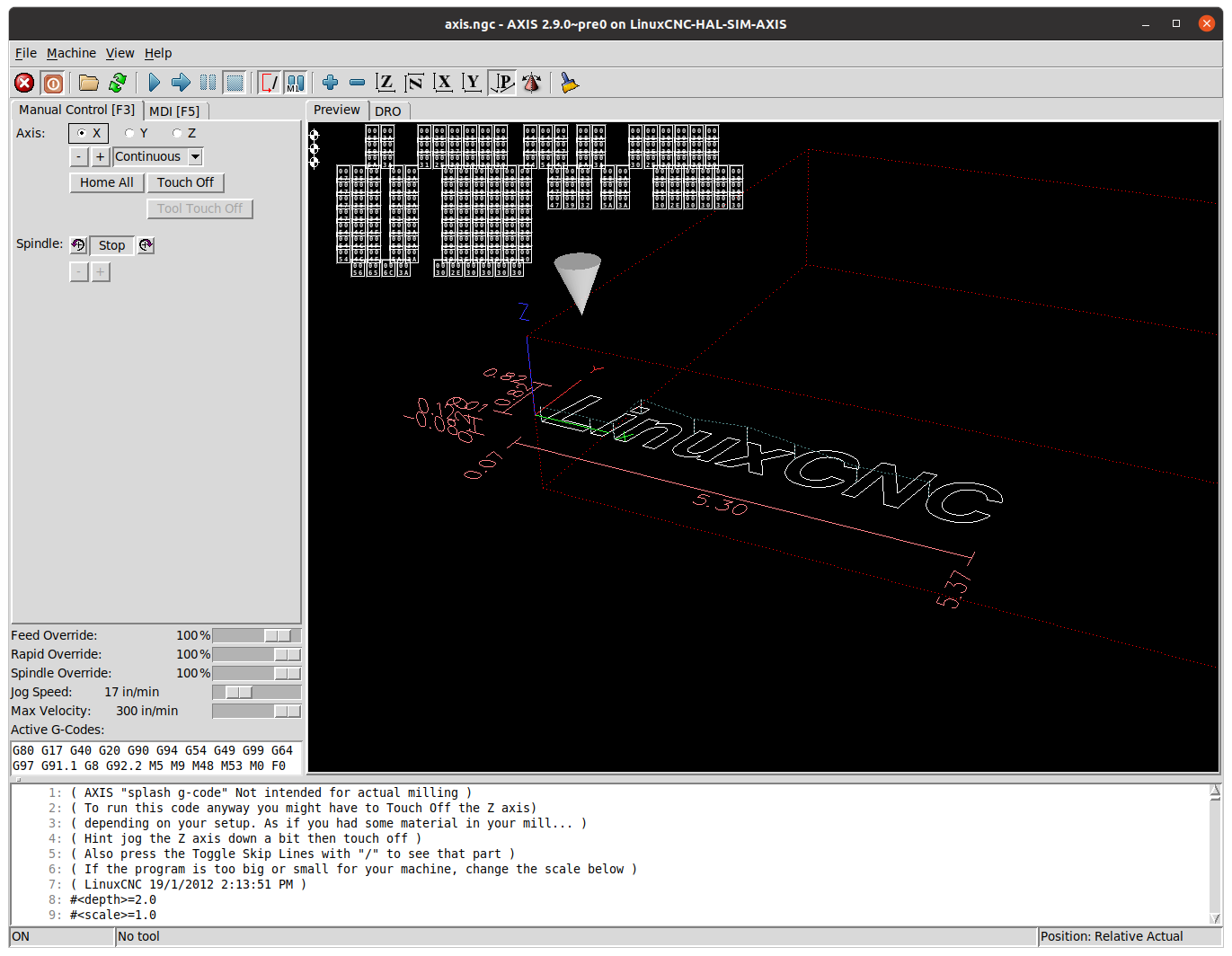
Task: Open the Machine menu
Action: coord(72,53)
